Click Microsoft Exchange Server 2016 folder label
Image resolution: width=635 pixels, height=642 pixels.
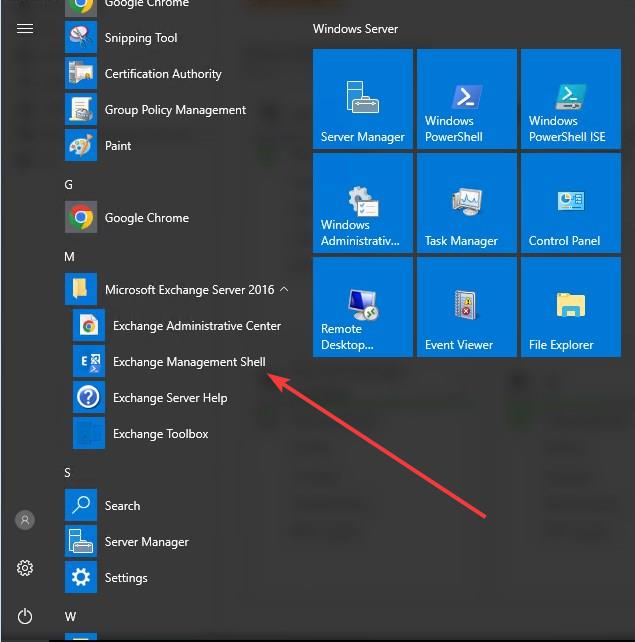190,290
